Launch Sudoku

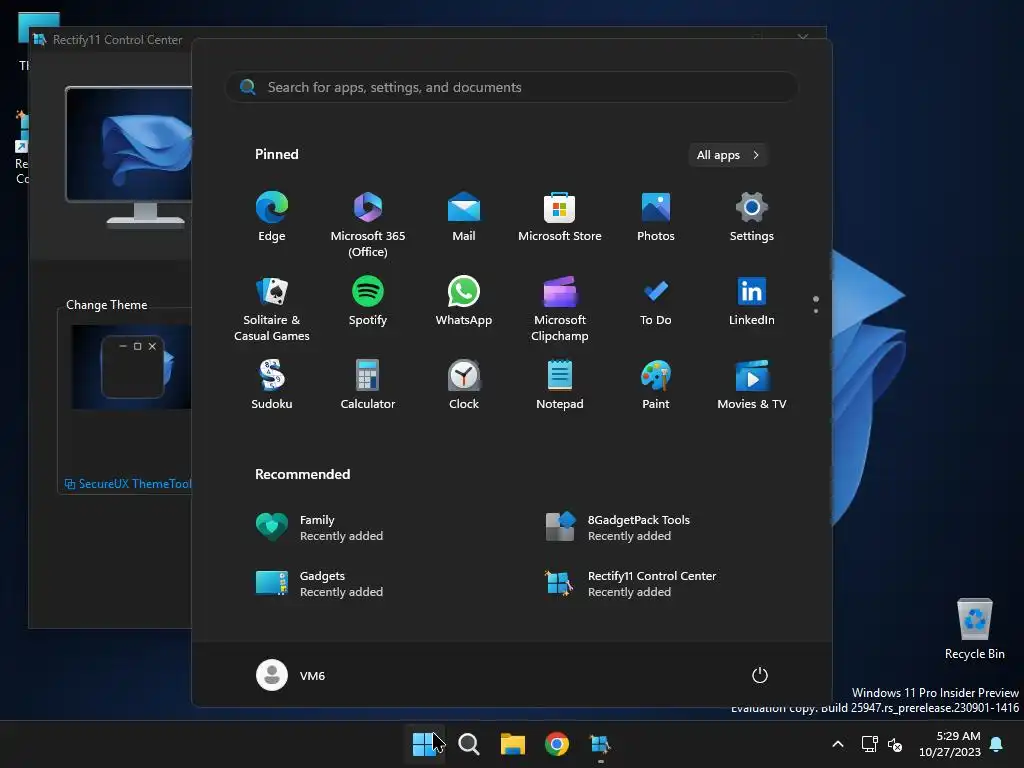[x=272, y=385]
